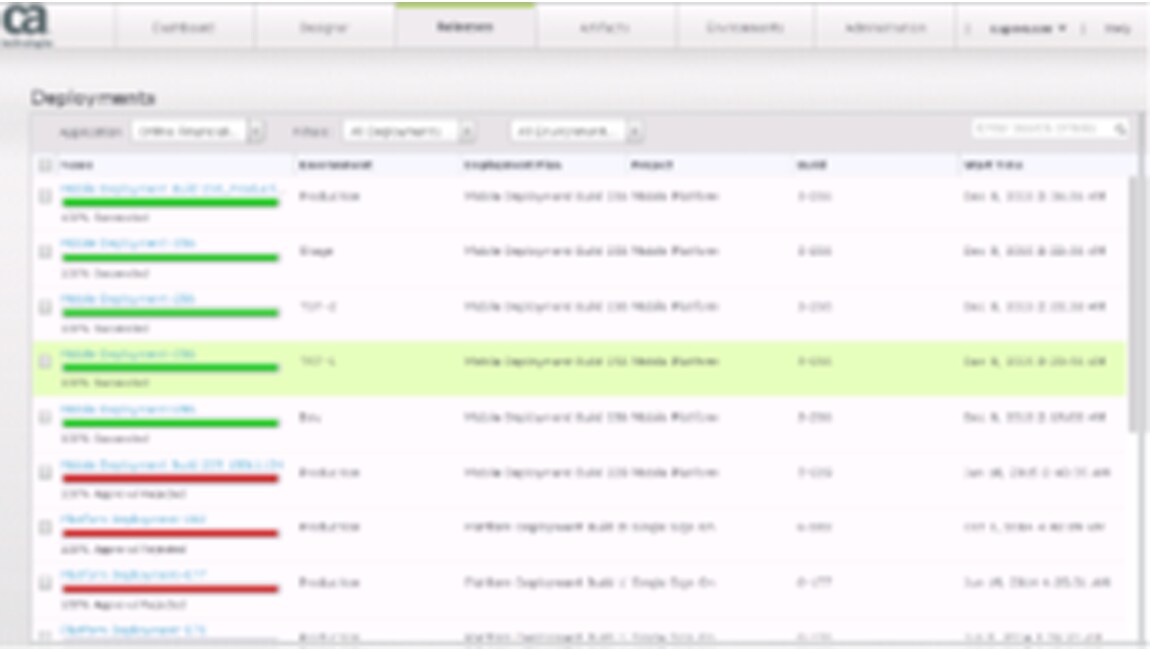Open the deployment link in the highlighted TST-1 row
The image size is (1150, 650).
128,354
